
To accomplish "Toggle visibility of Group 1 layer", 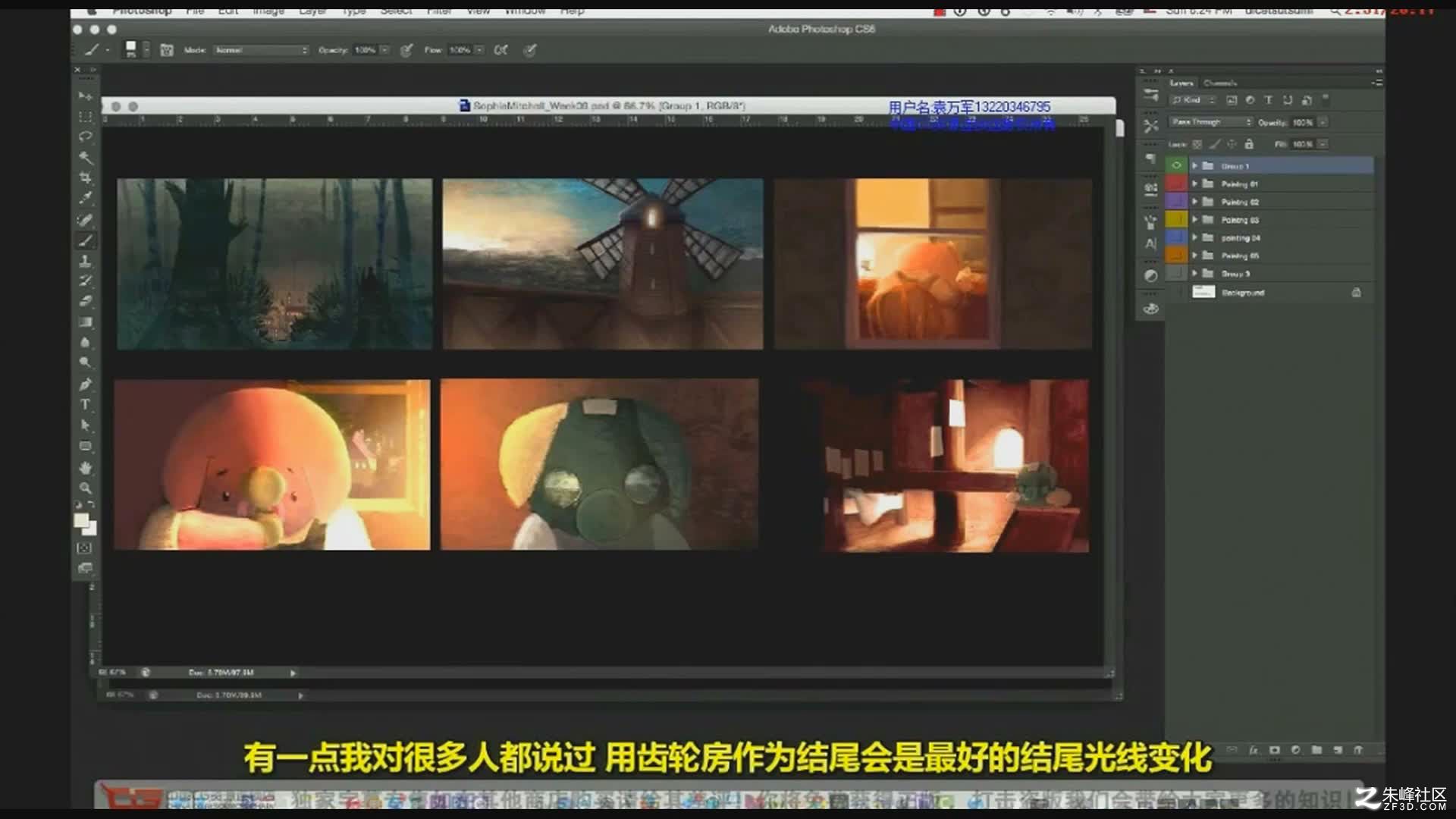I will (x=1176, y=165).
